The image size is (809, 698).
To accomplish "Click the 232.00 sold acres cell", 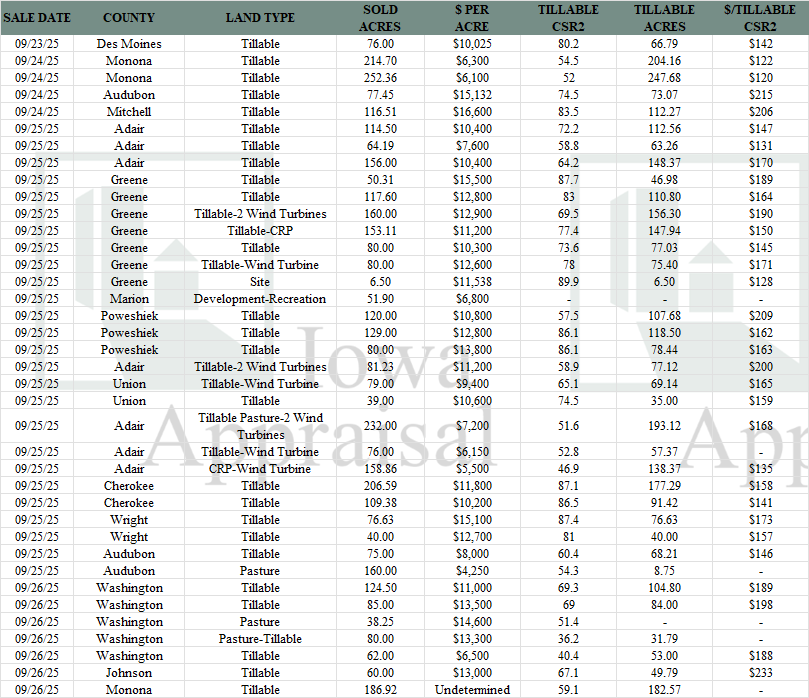I will click(x=380, y=426).
